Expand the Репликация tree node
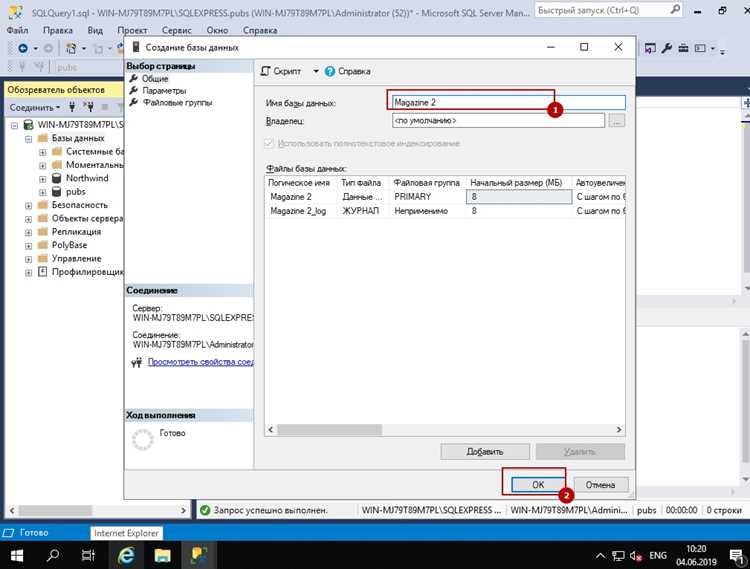750x569 pixels. 28,232
